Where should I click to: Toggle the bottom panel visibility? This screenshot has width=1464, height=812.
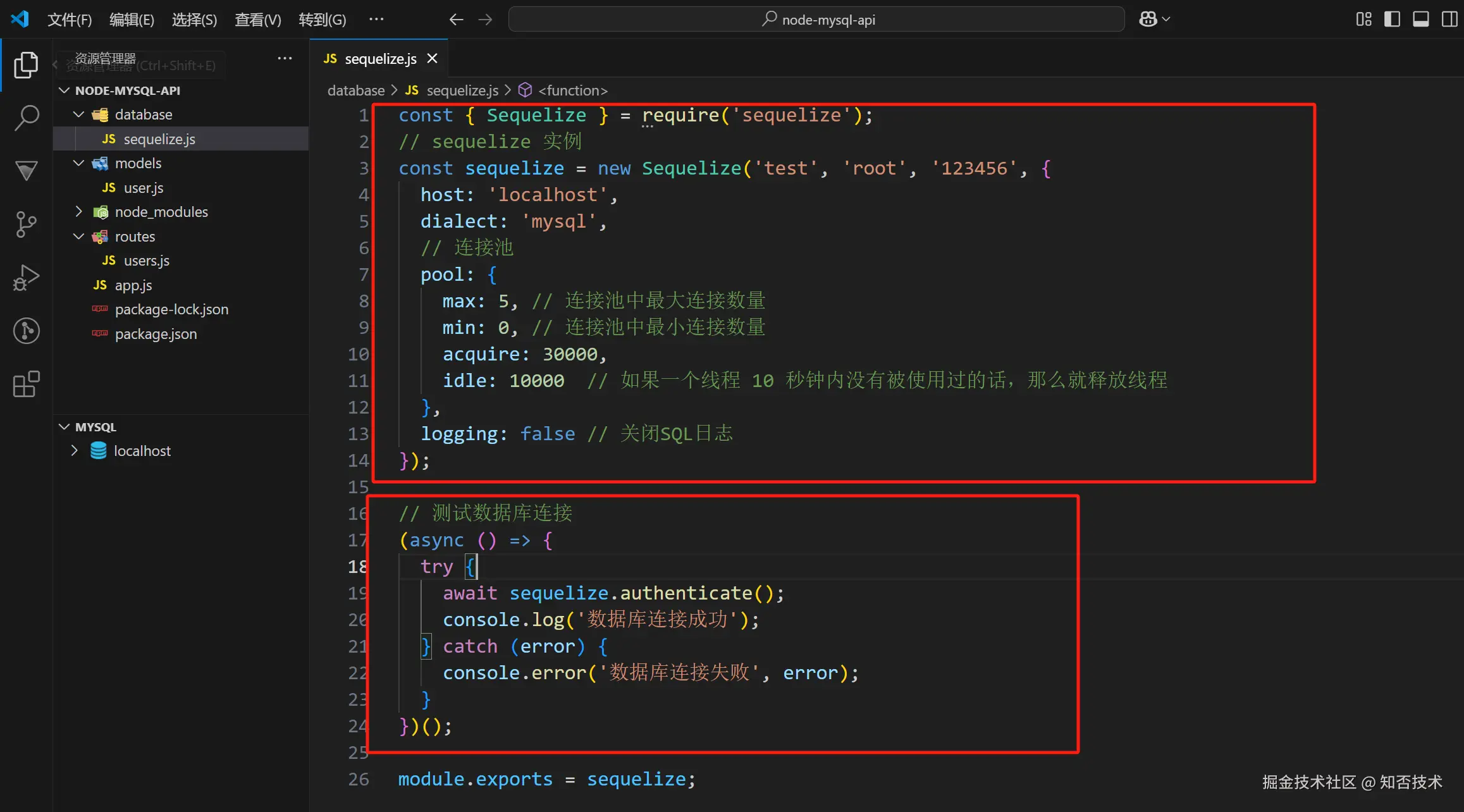coord(1421,20)
